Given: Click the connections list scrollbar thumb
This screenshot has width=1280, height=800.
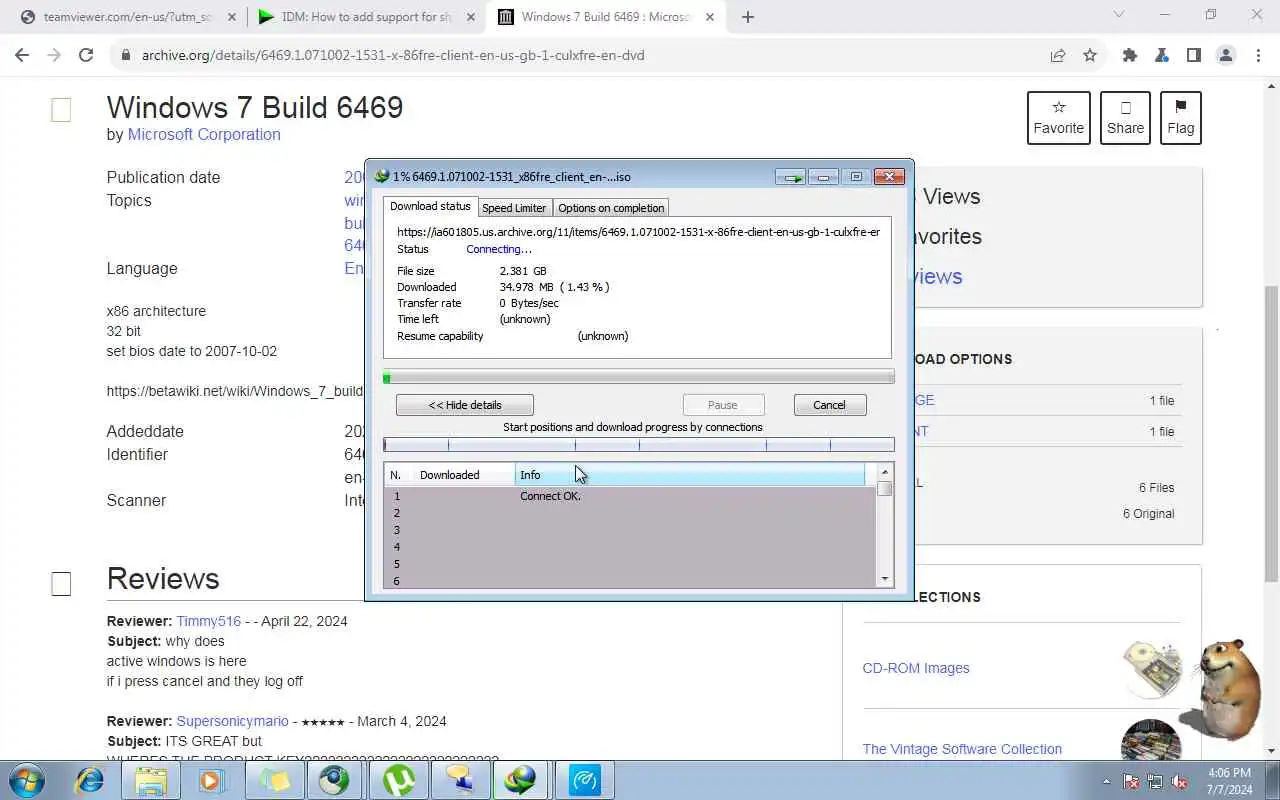Looking at the screenshot, I should point(884,489).
